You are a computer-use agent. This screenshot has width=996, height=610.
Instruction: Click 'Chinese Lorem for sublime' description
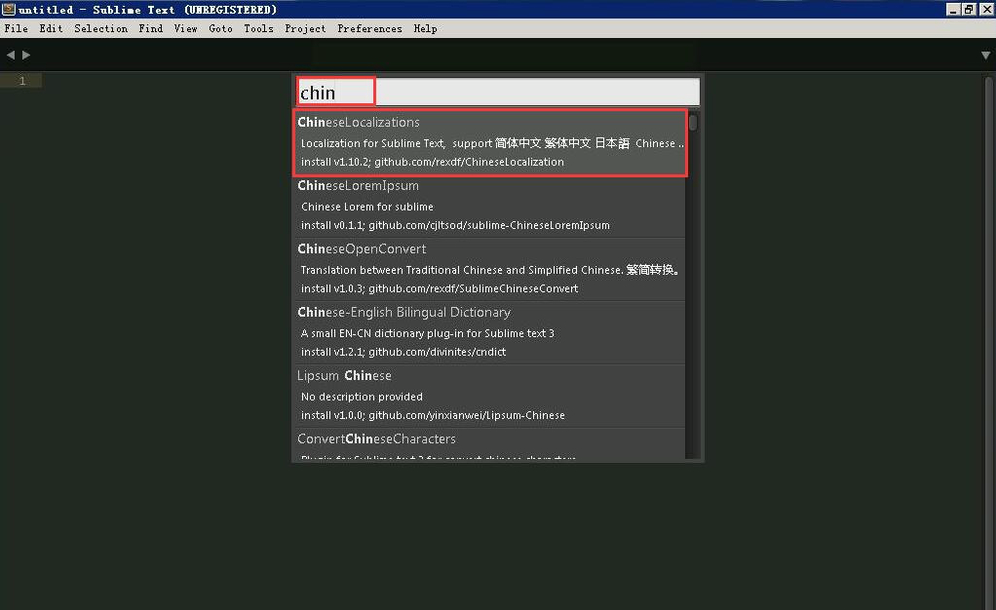[367, 207]
